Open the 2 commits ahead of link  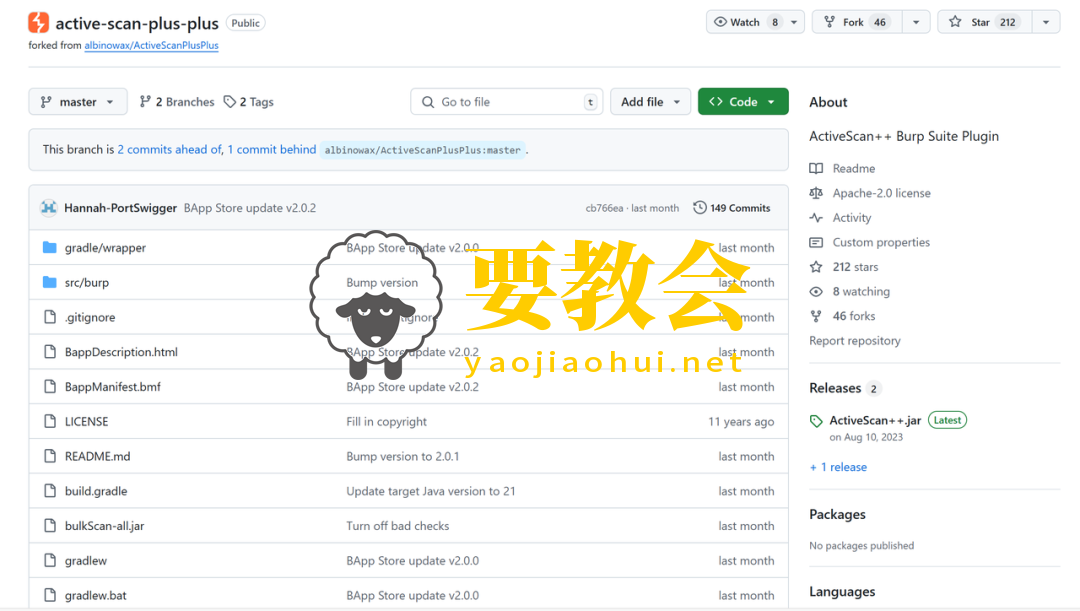(x=170, y=149)
